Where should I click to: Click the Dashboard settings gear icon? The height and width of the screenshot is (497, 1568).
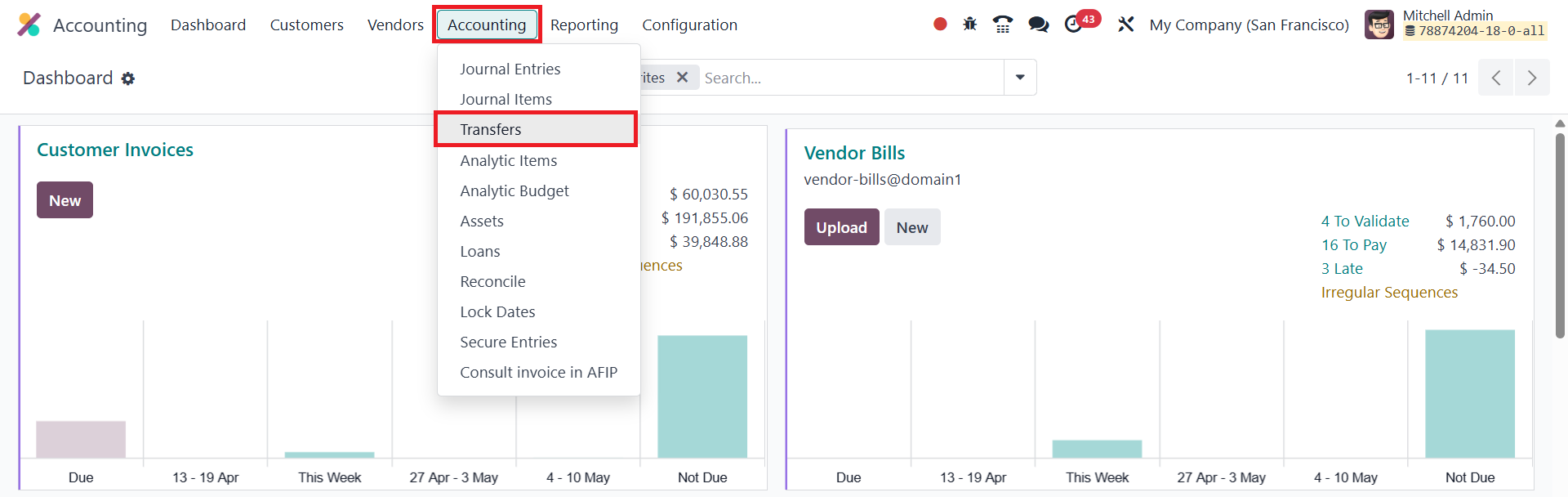[128, 78]
